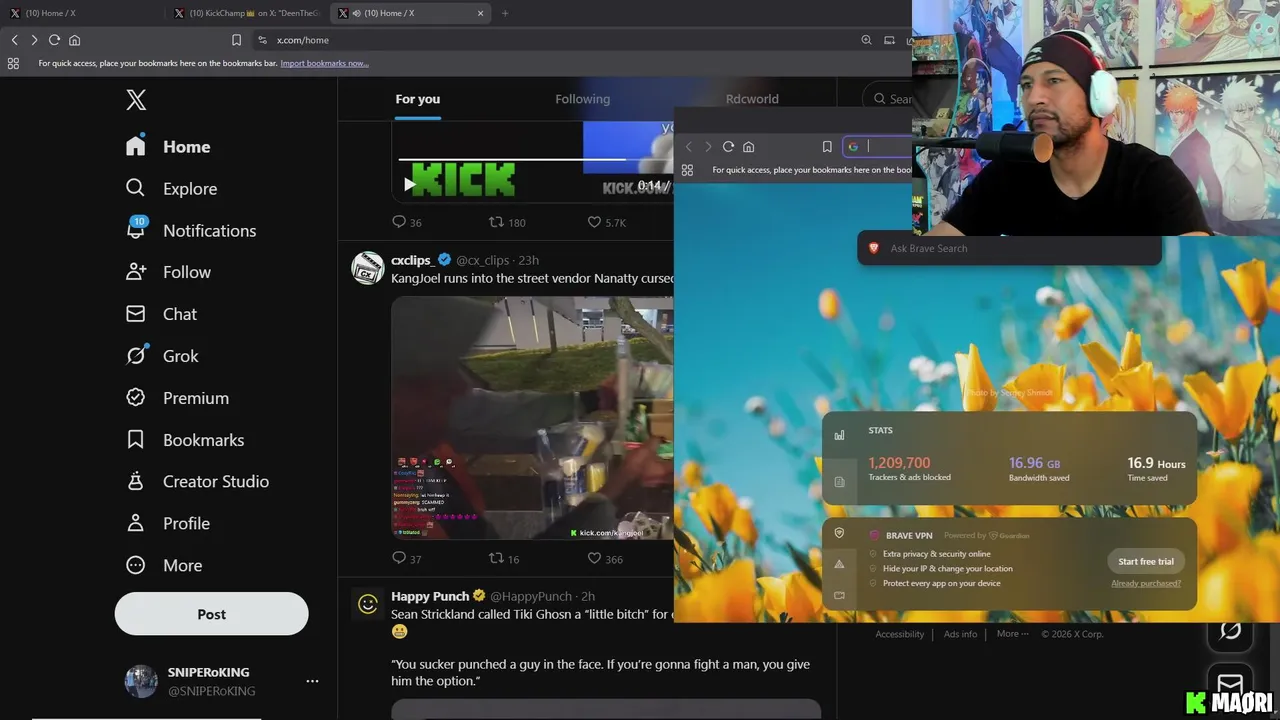This screenshot has width=1280, height=720.
Task: Open Grok assistant
Action: tap(162, 356)
